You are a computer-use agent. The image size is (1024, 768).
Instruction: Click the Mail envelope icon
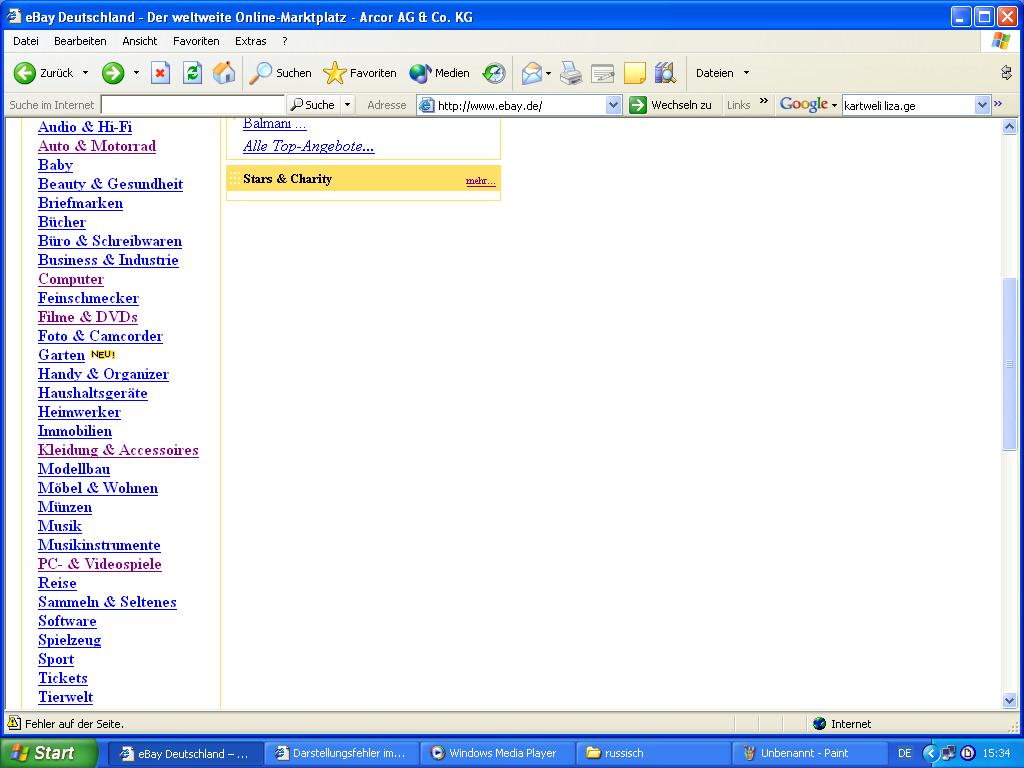coord(532,72)
